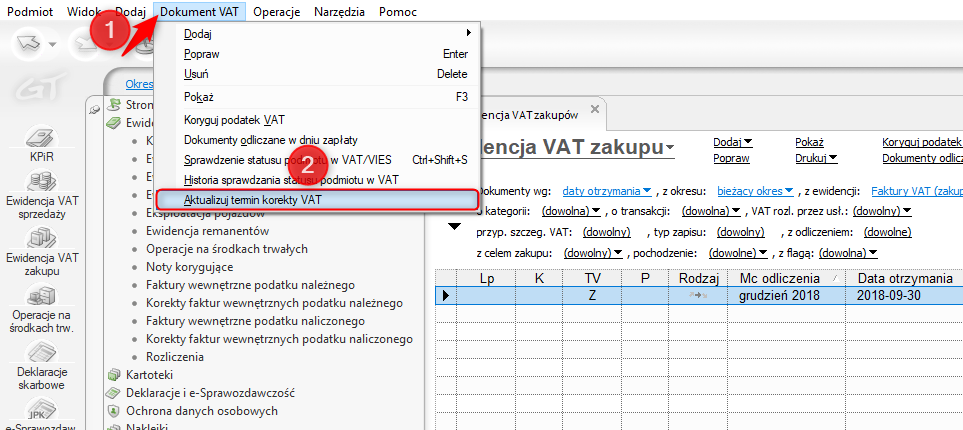Open Korekty faktur wewnętrznych podatku naliczonego
This screenshot has height=430, width=963.
(279, 338)
